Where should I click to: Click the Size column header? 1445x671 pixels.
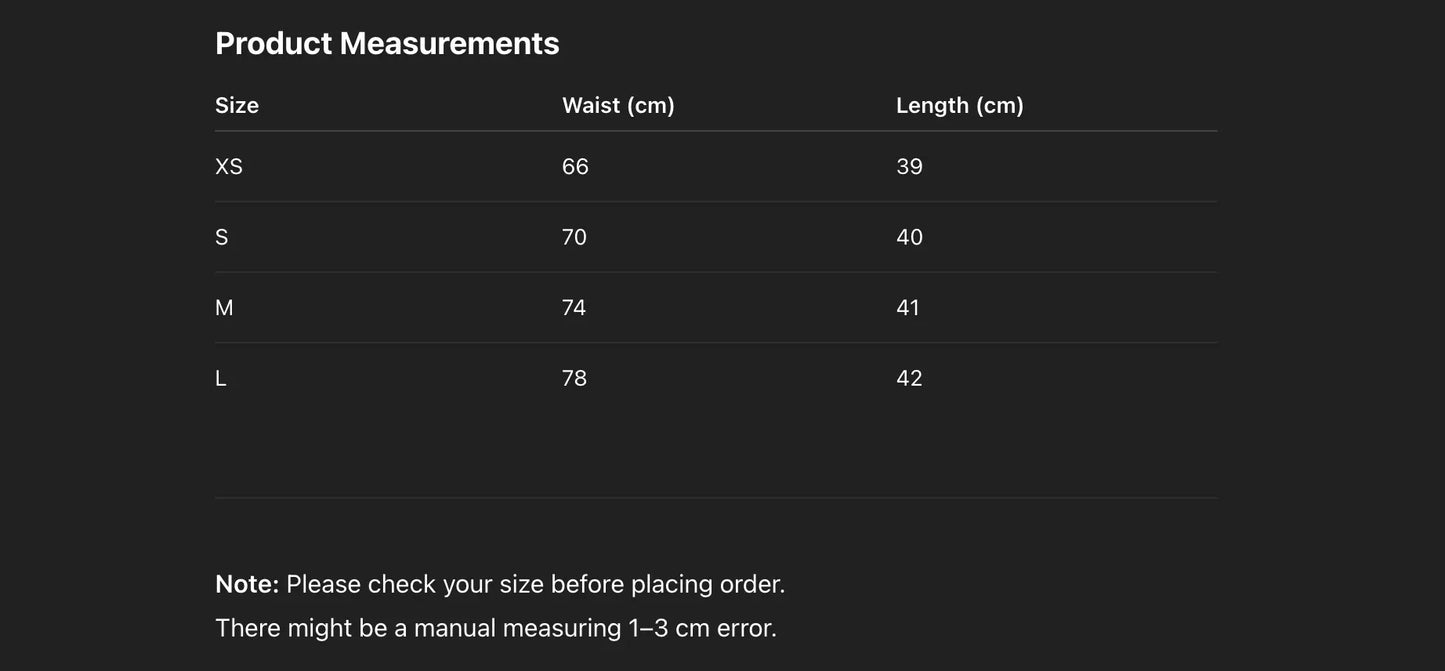click(237, 105)
